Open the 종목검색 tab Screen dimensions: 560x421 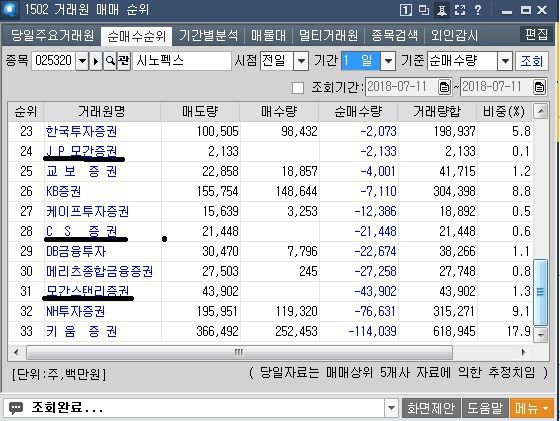(394, 35)
